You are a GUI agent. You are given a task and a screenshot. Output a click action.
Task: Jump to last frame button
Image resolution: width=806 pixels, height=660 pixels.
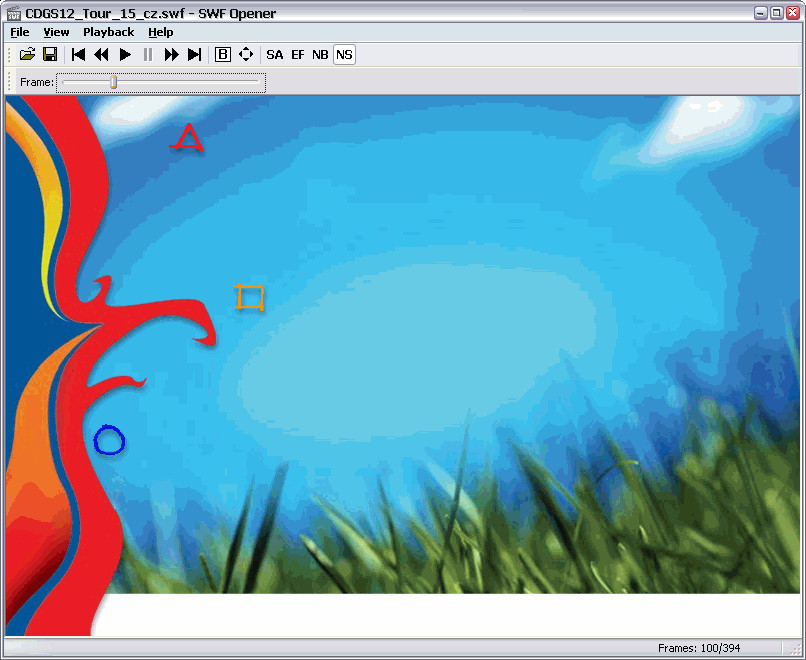click(194, 54)
